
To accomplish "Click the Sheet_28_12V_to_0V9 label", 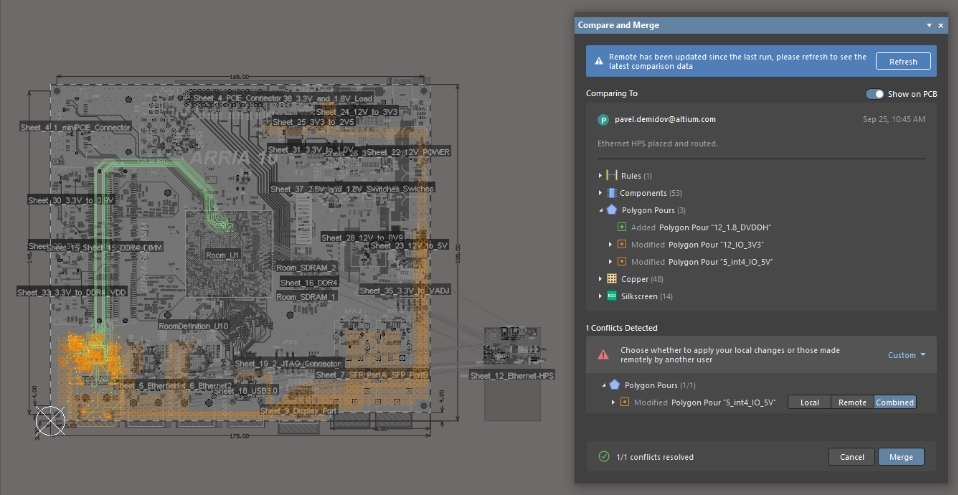I will pyautogui.click(x=362, y=238).
